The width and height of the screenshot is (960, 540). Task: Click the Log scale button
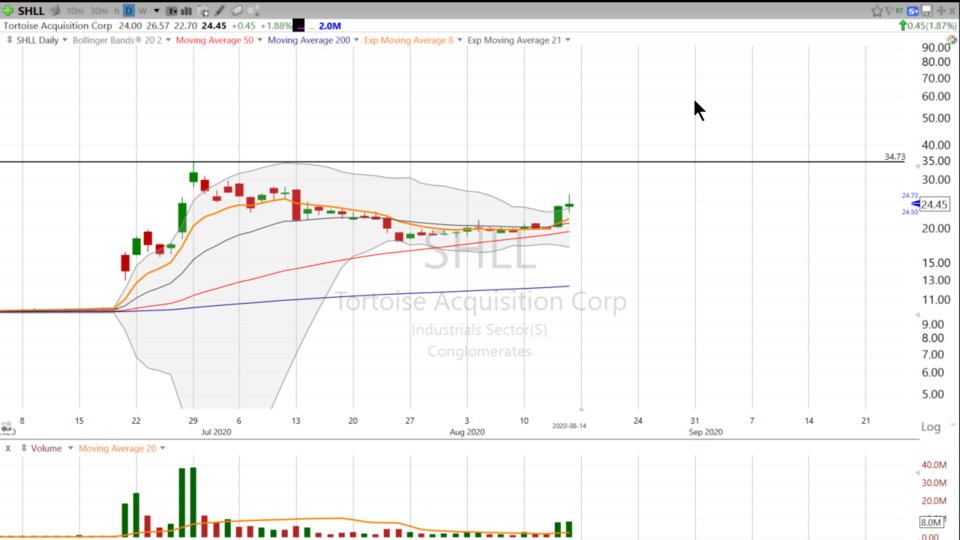pyautogui.click(x=931, y=427)
